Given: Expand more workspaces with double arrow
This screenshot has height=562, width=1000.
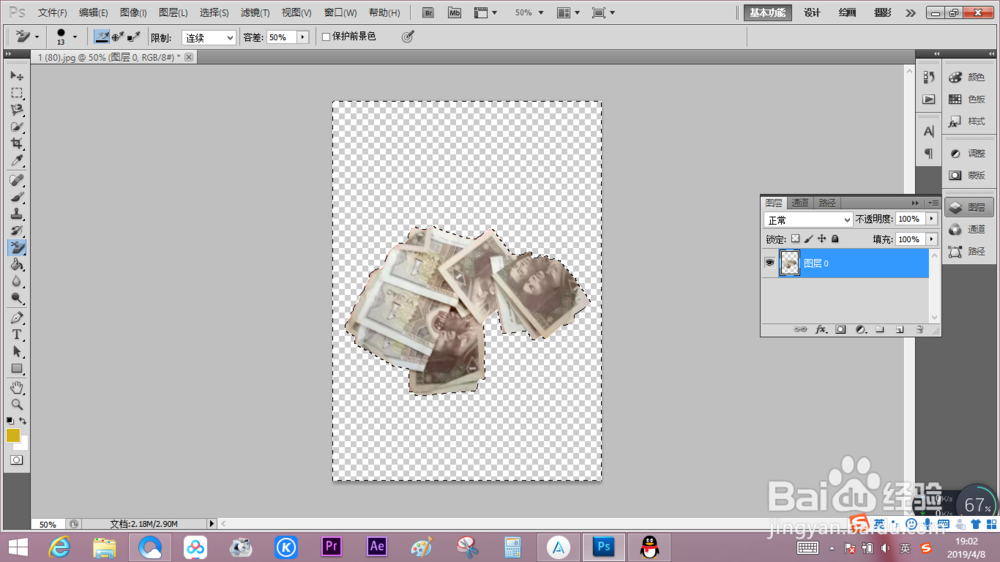Looking at the screenshot, I should click(911, 13).
